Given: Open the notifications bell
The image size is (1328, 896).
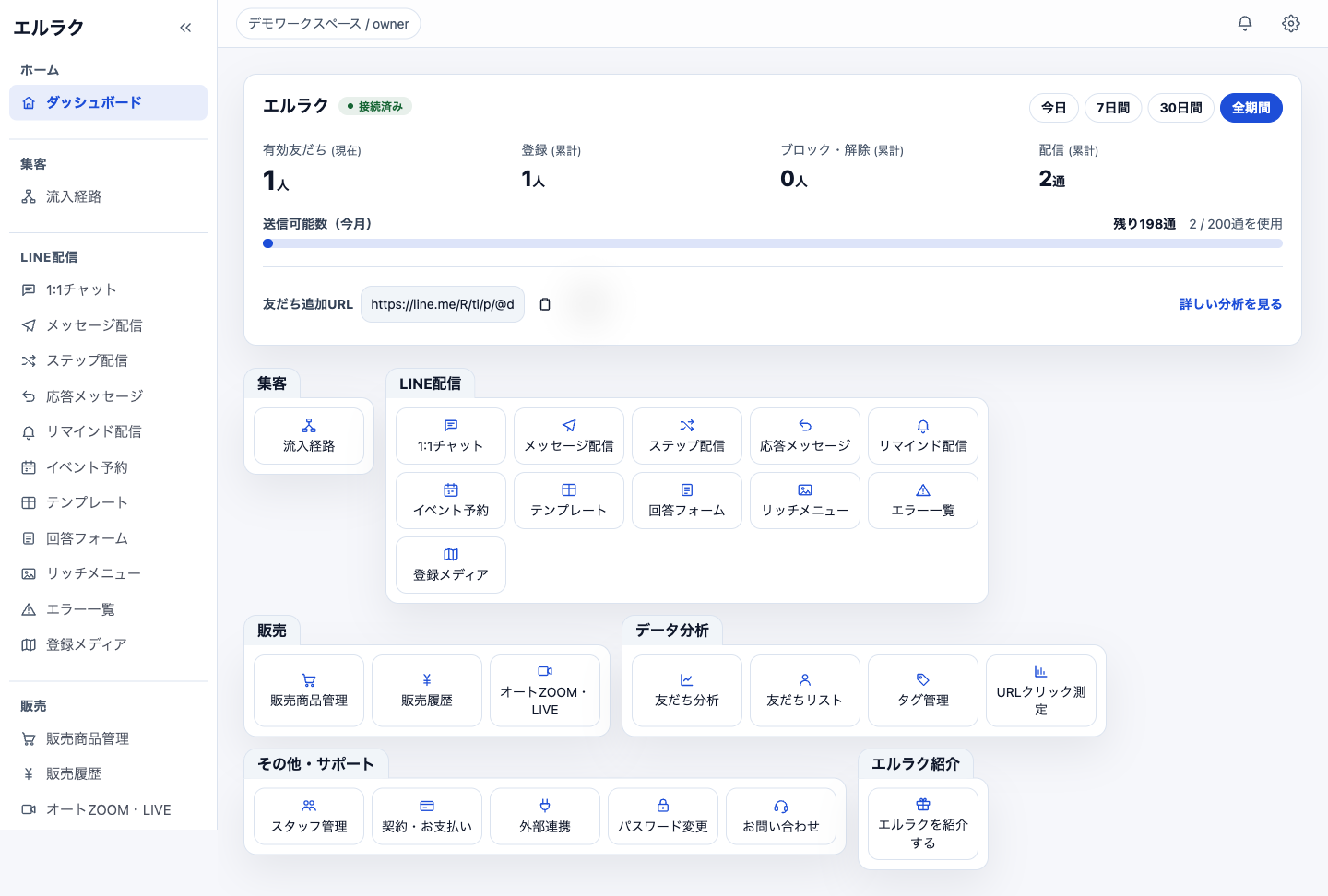Looking at the screenshot, I should (x=1245, y=24).
